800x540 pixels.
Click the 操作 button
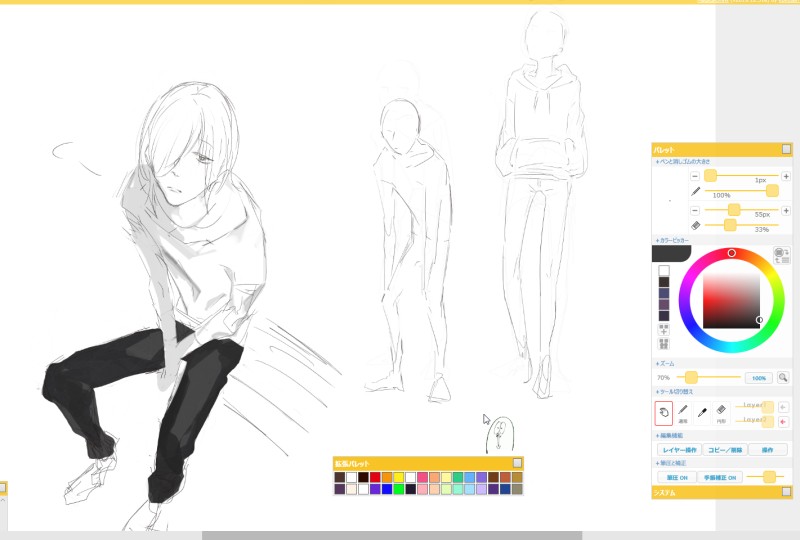click(x=767, y=450)
